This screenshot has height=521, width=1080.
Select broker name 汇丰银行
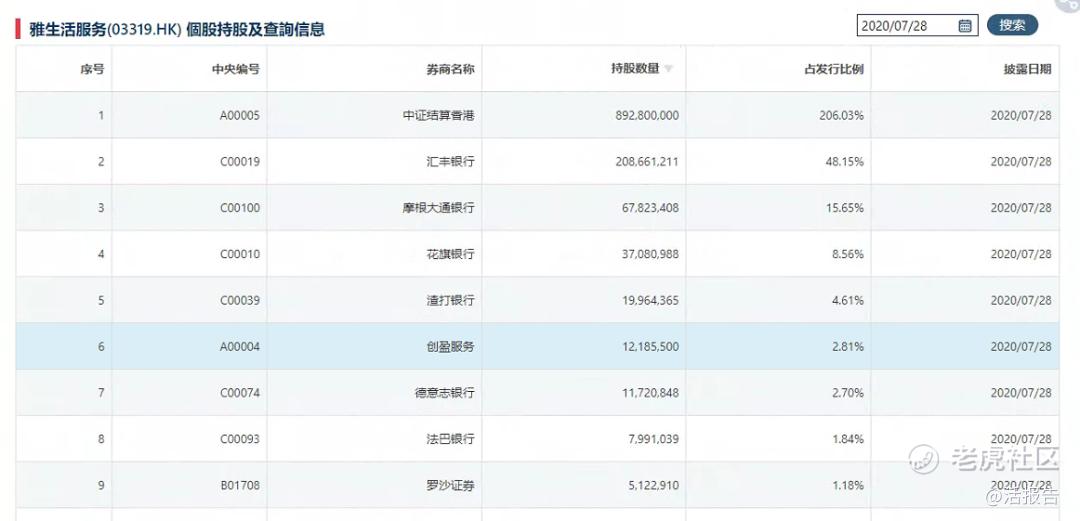click(x=450, y=161)
